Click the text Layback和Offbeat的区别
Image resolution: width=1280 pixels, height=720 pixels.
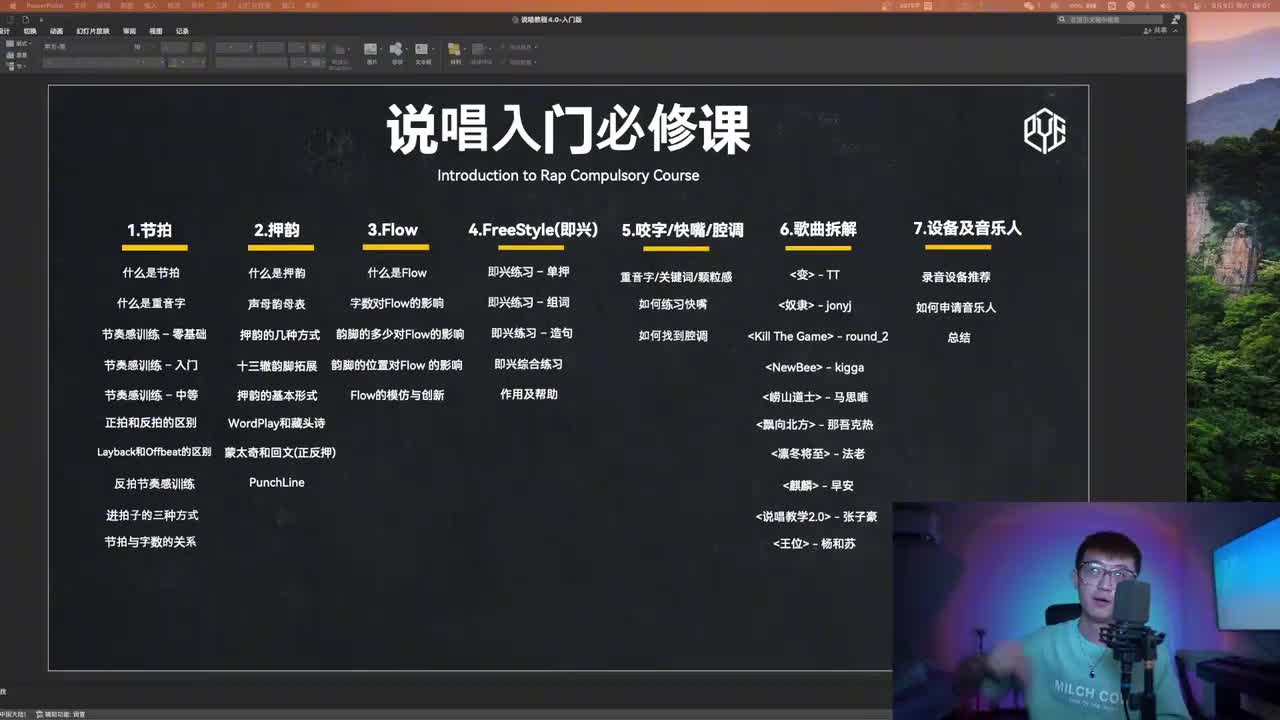point(154,452)
